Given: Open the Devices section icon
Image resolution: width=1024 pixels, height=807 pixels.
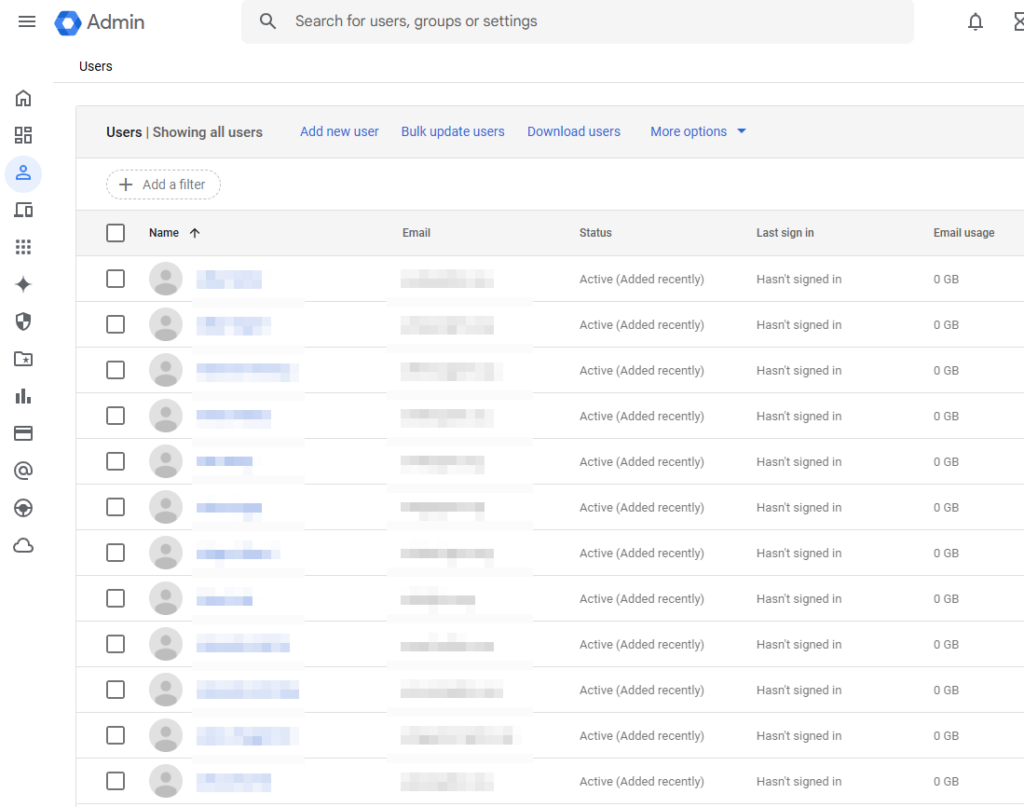Looking at the screenshot, I should (23, 210).
